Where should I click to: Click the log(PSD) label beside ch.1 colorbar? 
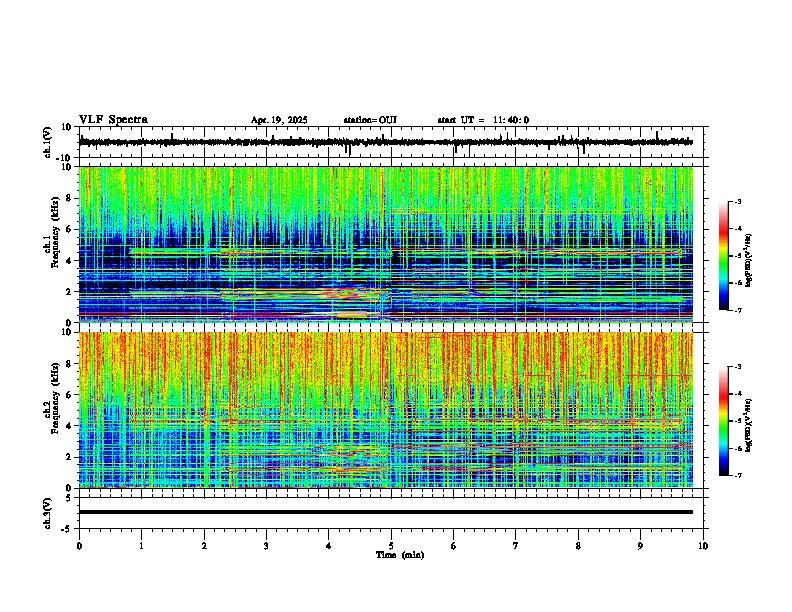(749, 261)
